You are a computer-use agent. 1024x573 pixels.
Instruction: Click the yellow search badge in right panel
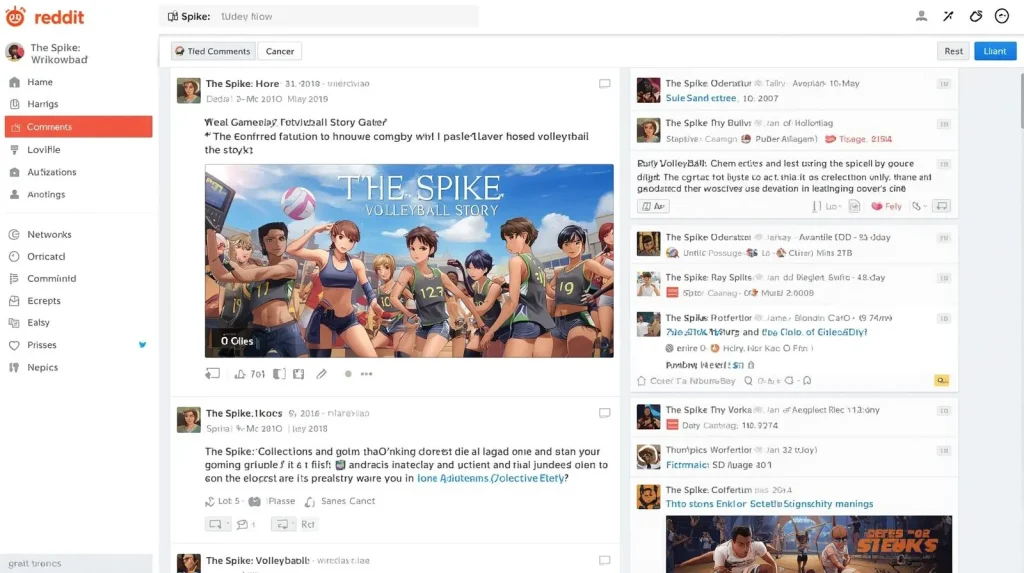(x=941, y=380)
